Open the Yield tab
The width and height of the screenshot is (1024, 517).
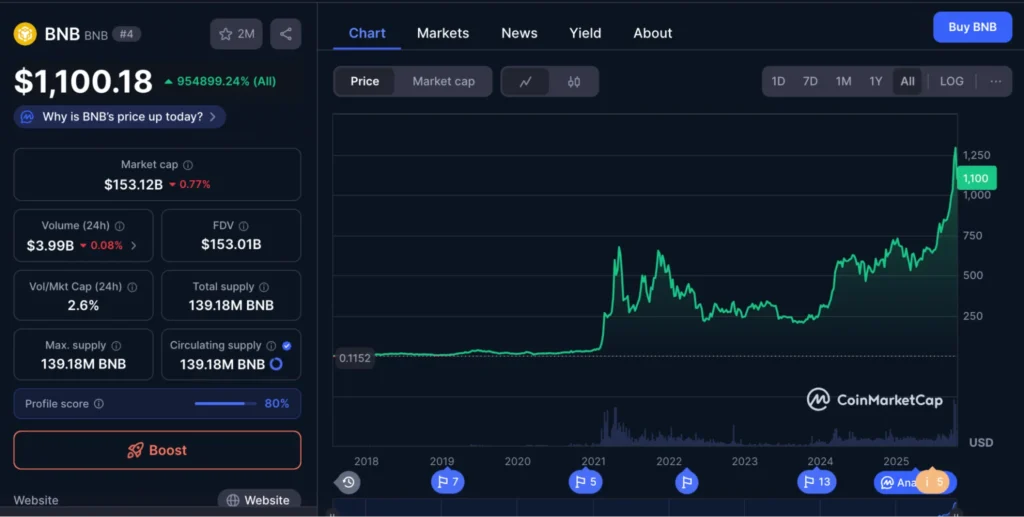[x=585, y=33]
